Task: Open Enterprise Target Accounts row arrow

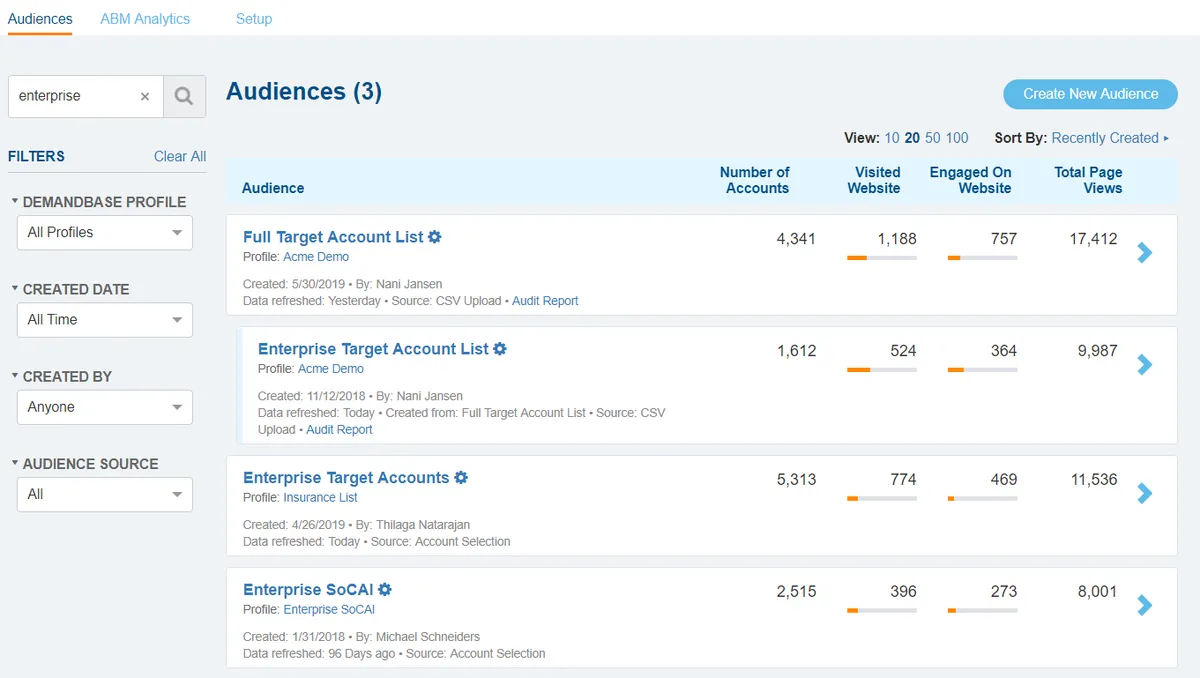Action: 1145,493
